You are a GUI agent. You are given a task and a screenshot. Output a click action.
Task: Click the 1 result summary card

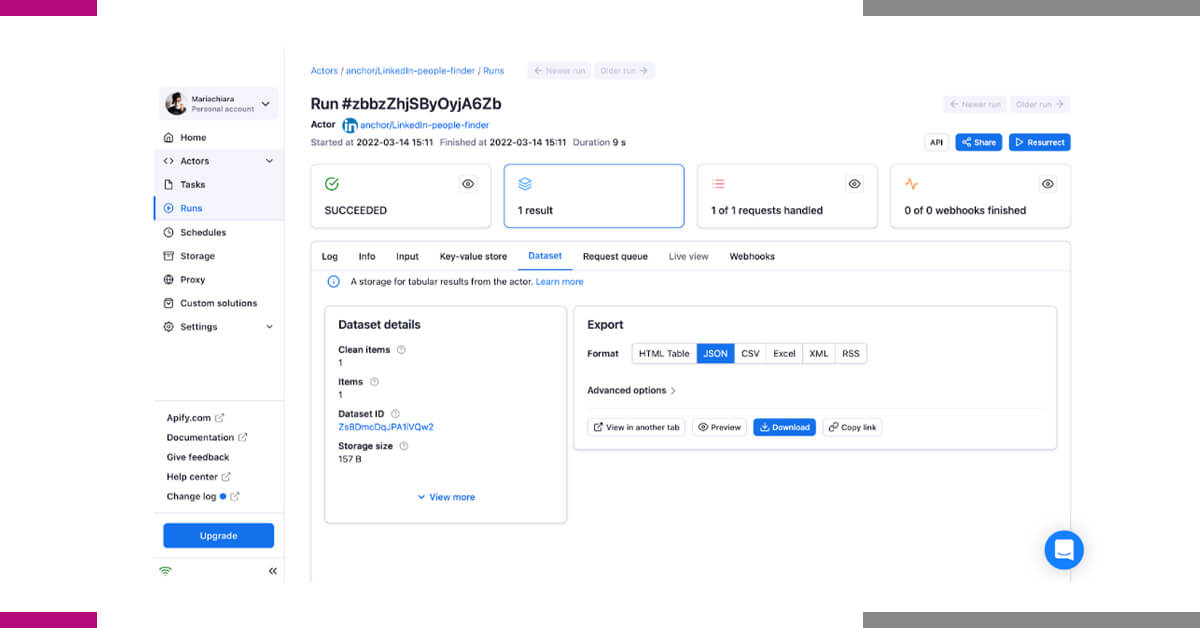[x=594, y=196]
